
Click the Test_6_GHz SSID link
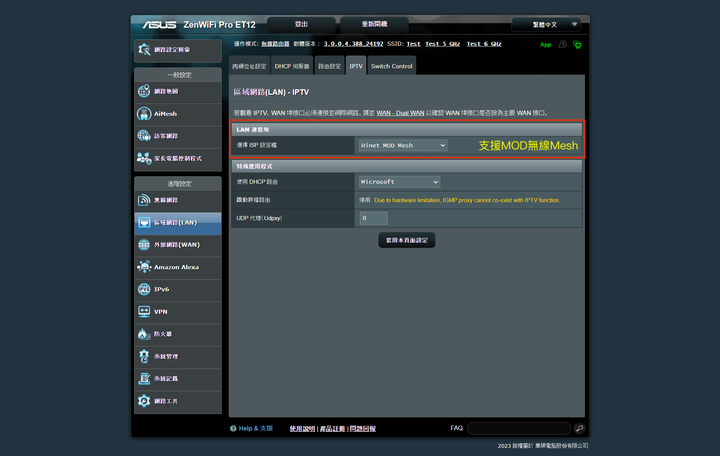click(484, 44)
